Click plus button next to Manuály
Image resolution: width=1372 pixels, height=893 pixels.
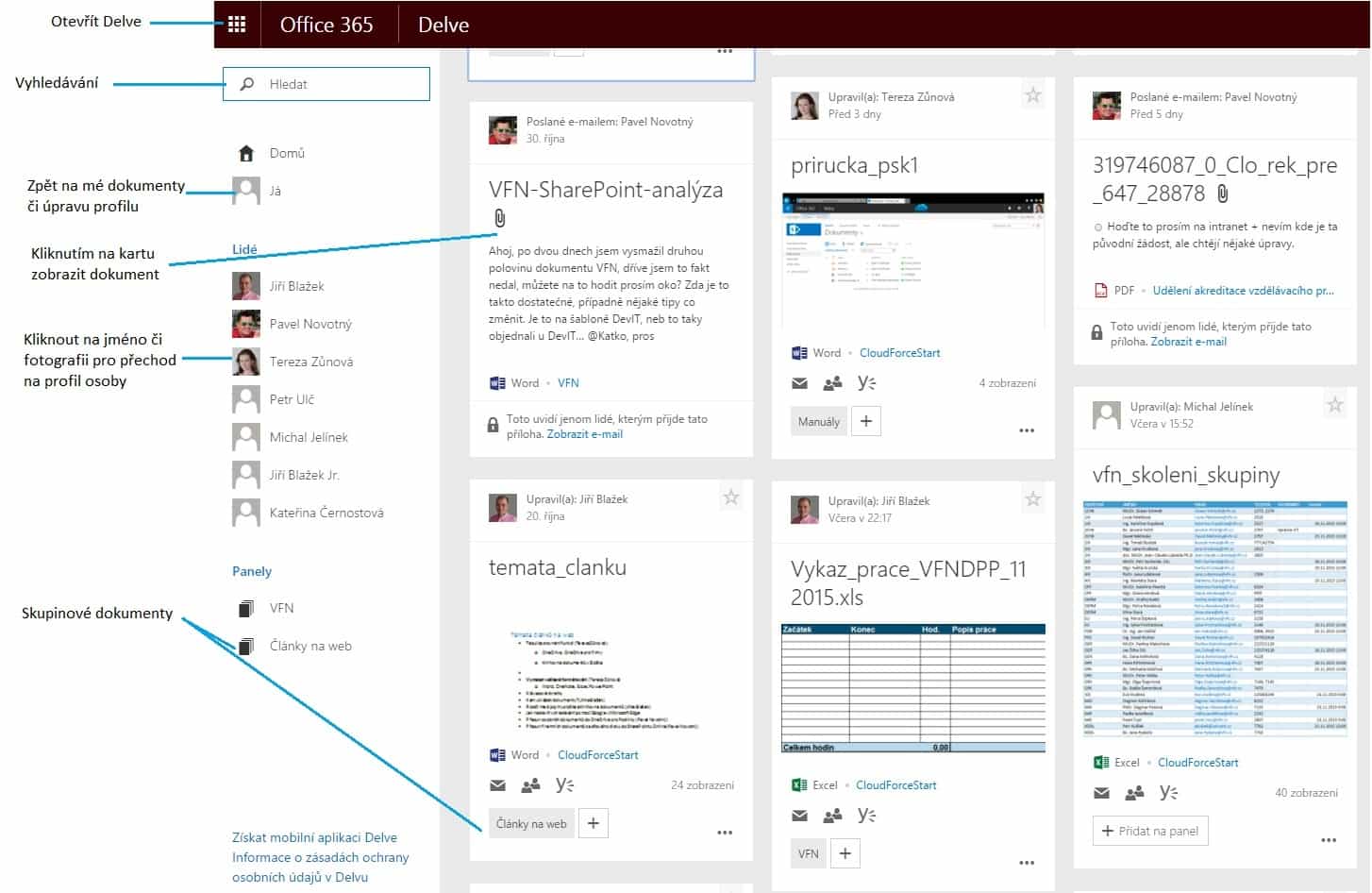866,421
